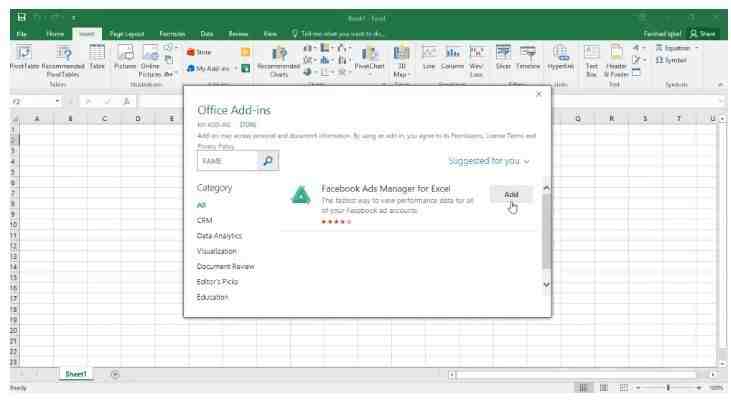Insert a Hyperlink

pos(560,57)
